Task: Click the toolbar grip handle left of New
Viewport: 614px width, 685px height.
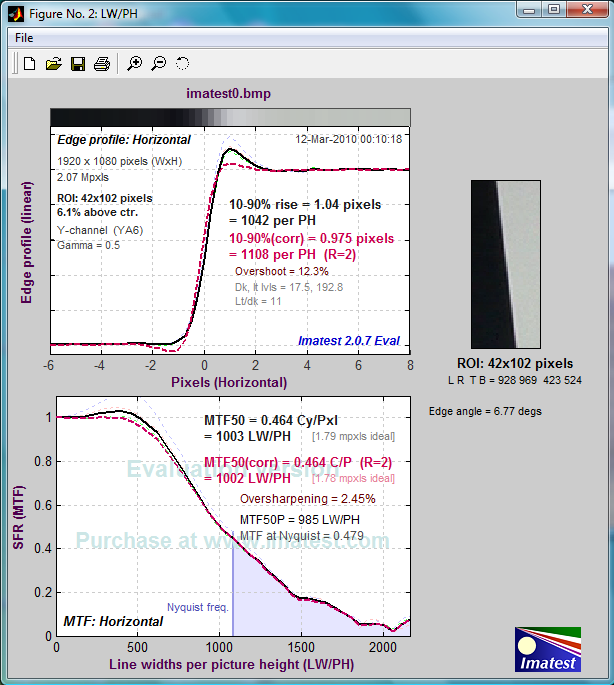Action: pyautogui.click(x=14, y=64)
